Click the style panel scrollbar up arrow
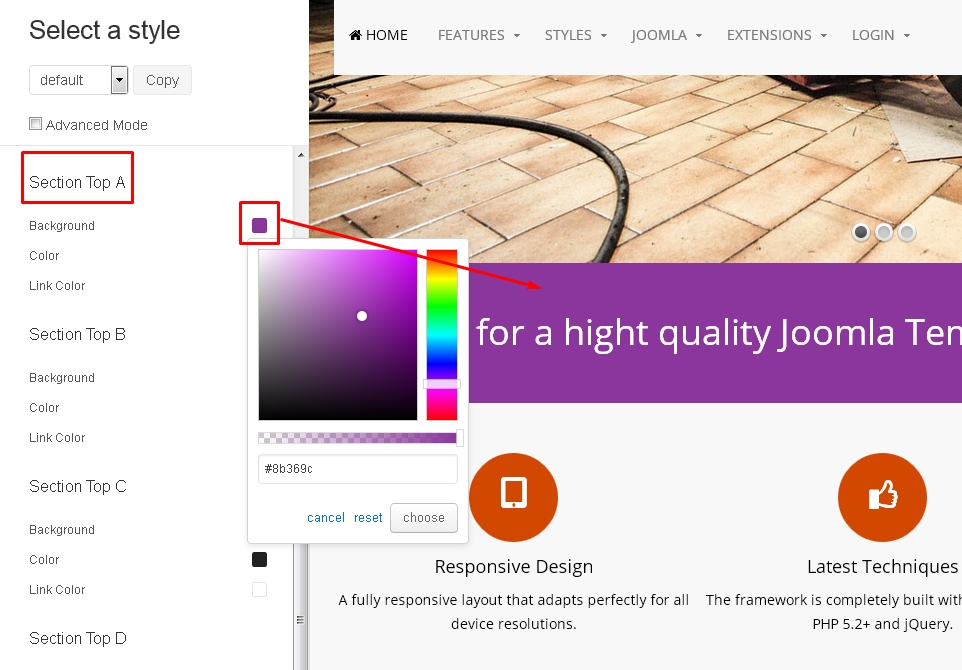 click(301, 155)
